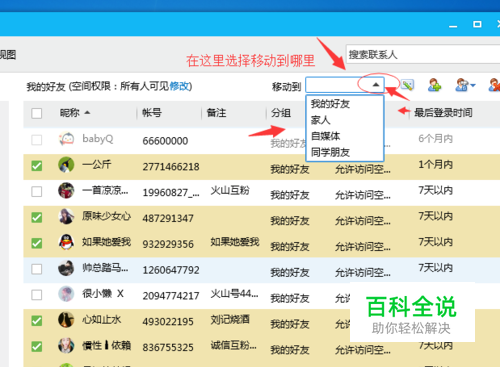
Task: Click account number 1260647792
Action: 171,270
